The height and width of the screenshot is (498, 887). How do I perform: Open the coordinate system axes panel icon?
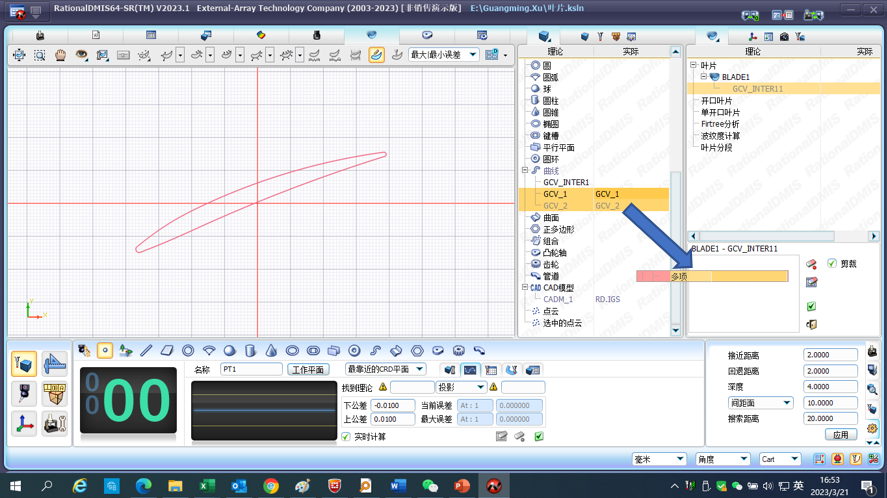coord(24,424)
